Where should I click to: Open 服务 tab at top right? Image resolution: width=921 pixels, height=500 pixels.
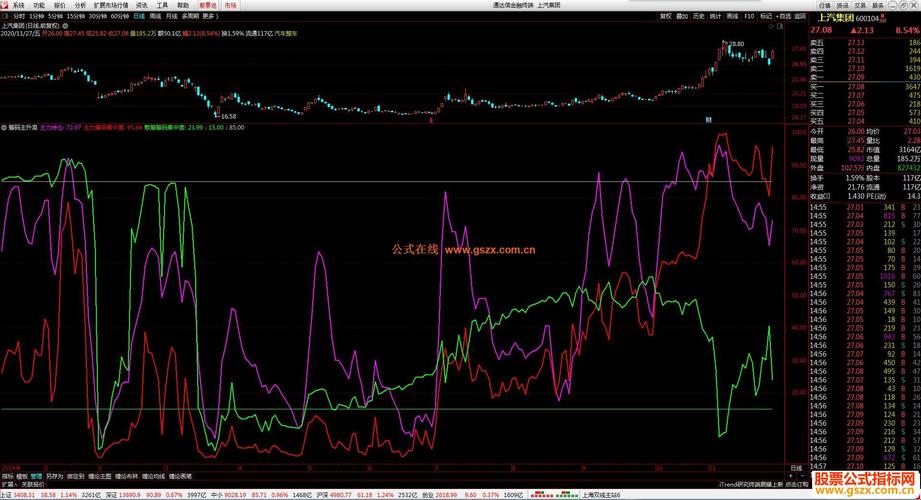point(878,5)
